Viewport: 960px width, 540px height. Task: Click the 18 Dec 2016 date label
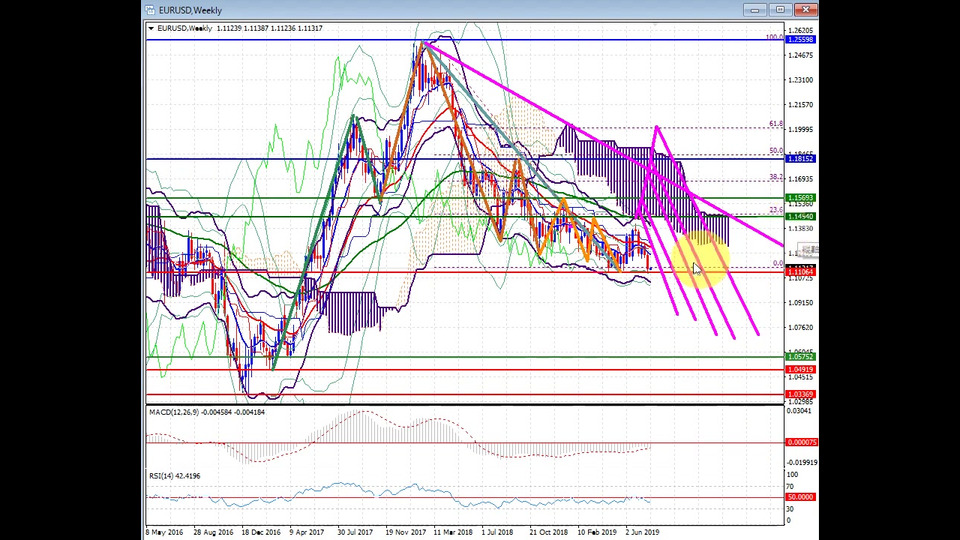[x=261, y=533]
